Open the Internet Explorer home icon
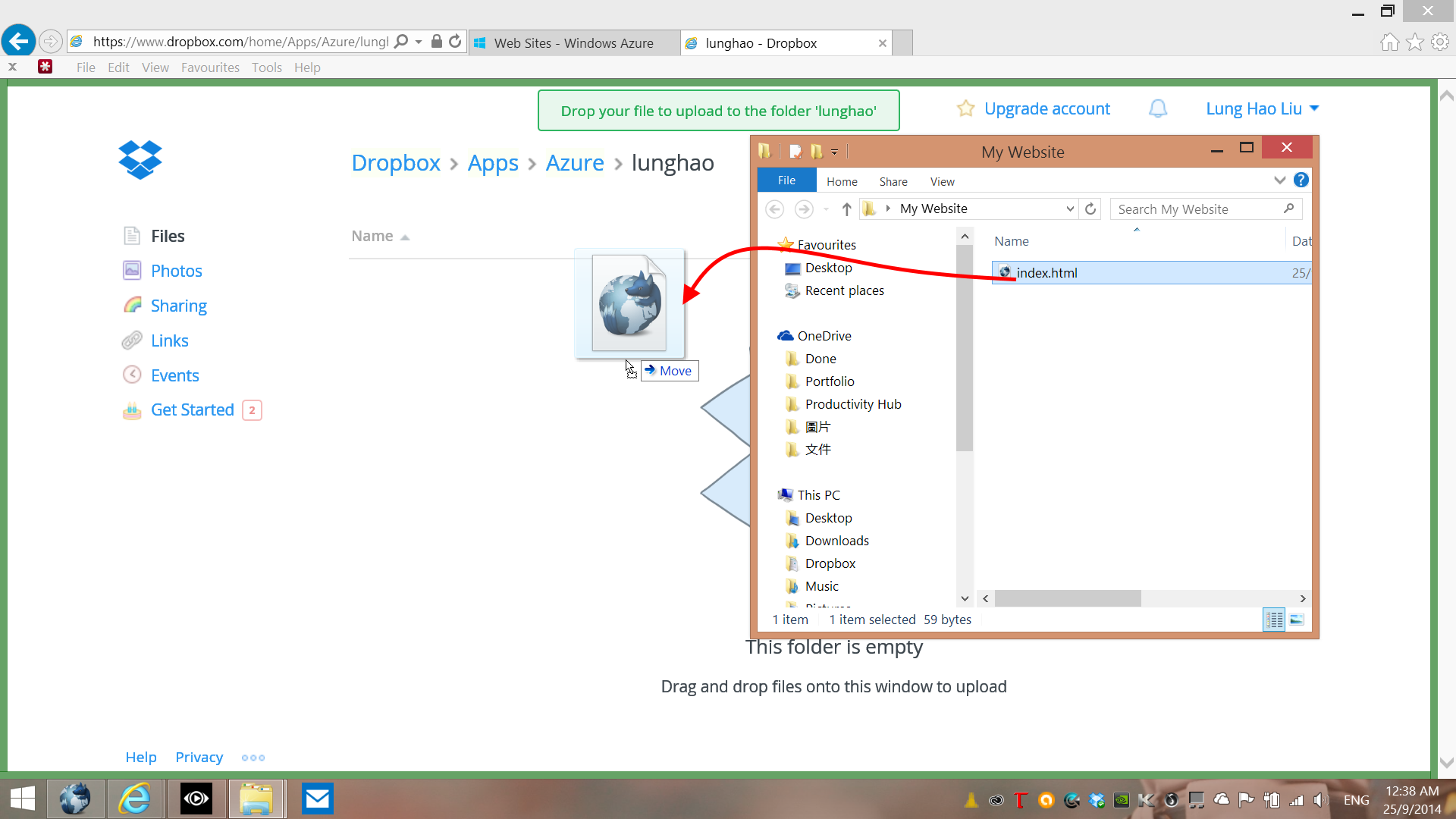 coord(1389,42)
